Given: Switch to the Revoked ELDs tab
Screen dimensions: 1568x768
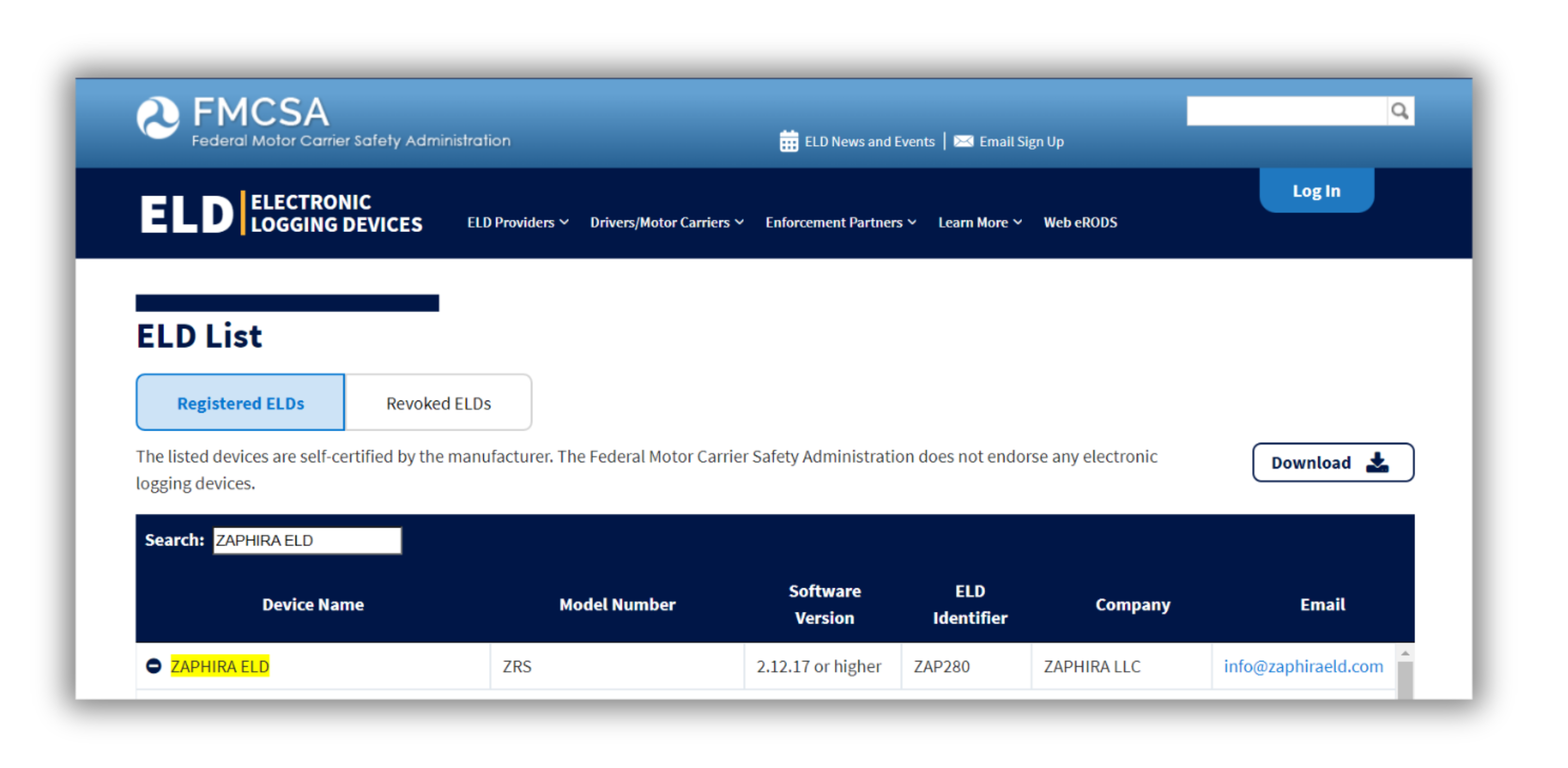Looking at the screenshot, I should pos(438,403).
